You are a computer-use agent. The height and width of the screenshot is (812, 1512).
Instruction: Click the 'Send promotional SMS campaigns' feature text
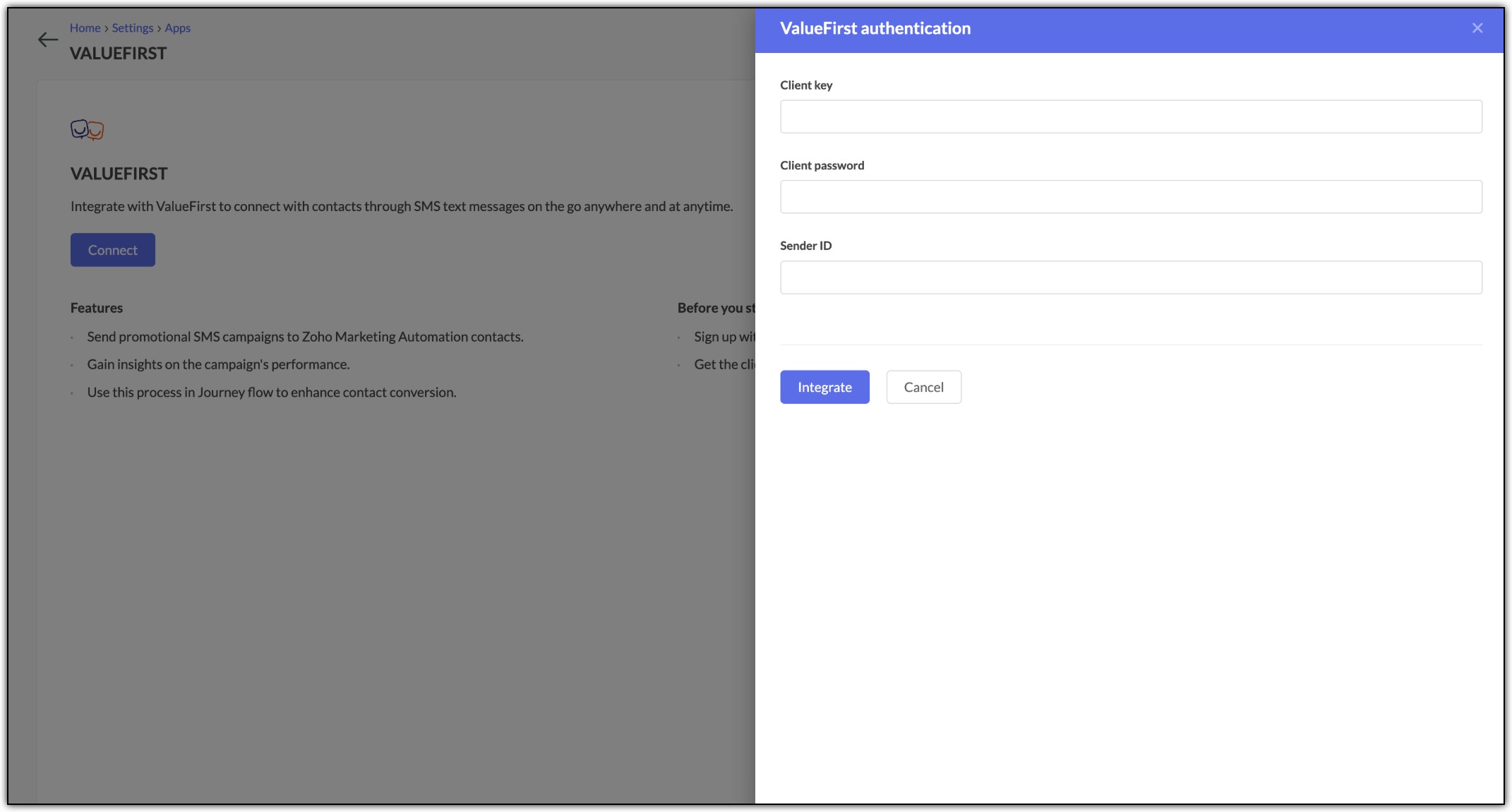coord(306,337)
